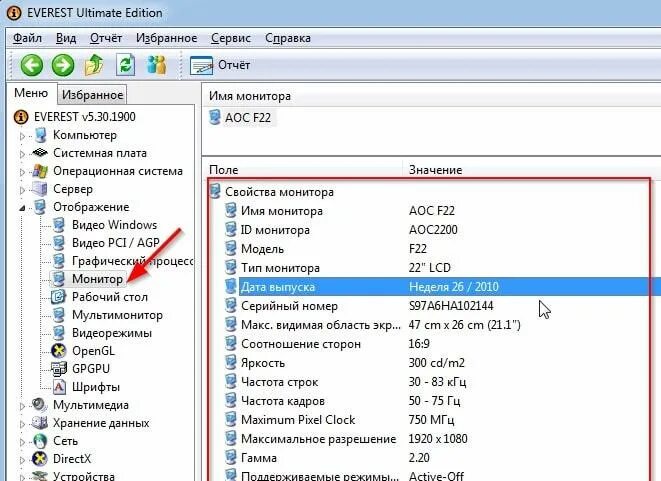661x481 pixels.
Task: Click the Хранение данных storage icon
Action: pos(40,422)
